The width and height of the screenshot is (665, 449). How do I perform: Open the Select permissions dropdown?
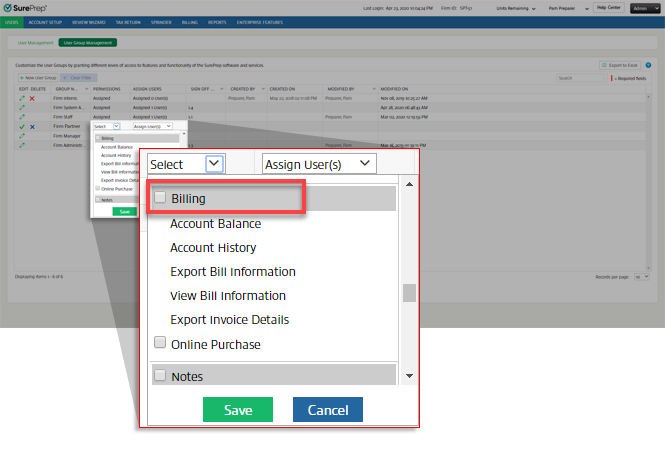click(x=186, y=164)
